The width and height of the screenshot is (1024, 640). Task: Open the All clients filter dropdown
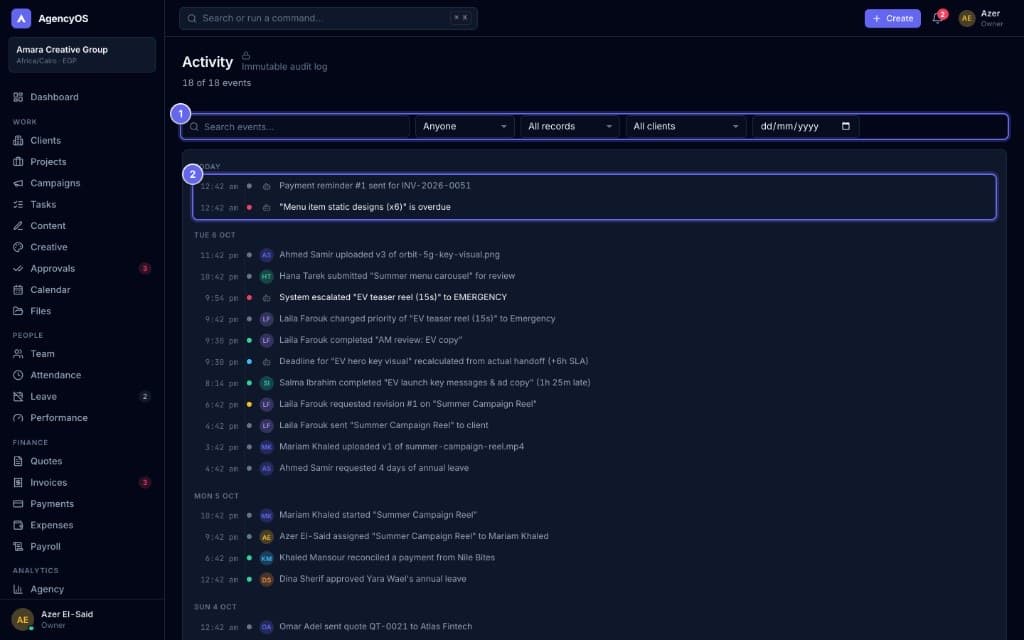[x=686, y=126]
